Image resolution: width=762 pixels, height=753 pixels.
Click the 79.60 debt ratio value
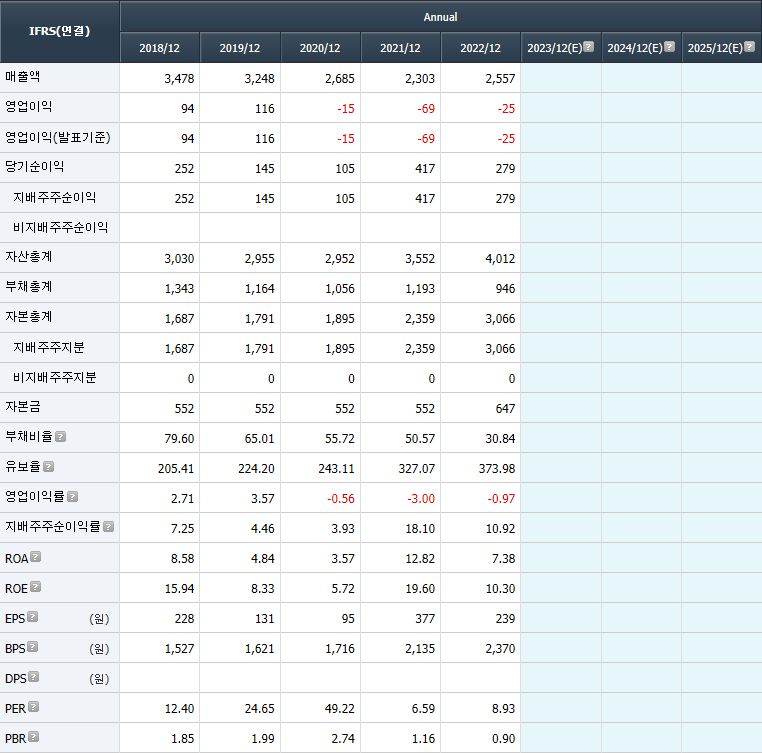[x=179, y=438]
